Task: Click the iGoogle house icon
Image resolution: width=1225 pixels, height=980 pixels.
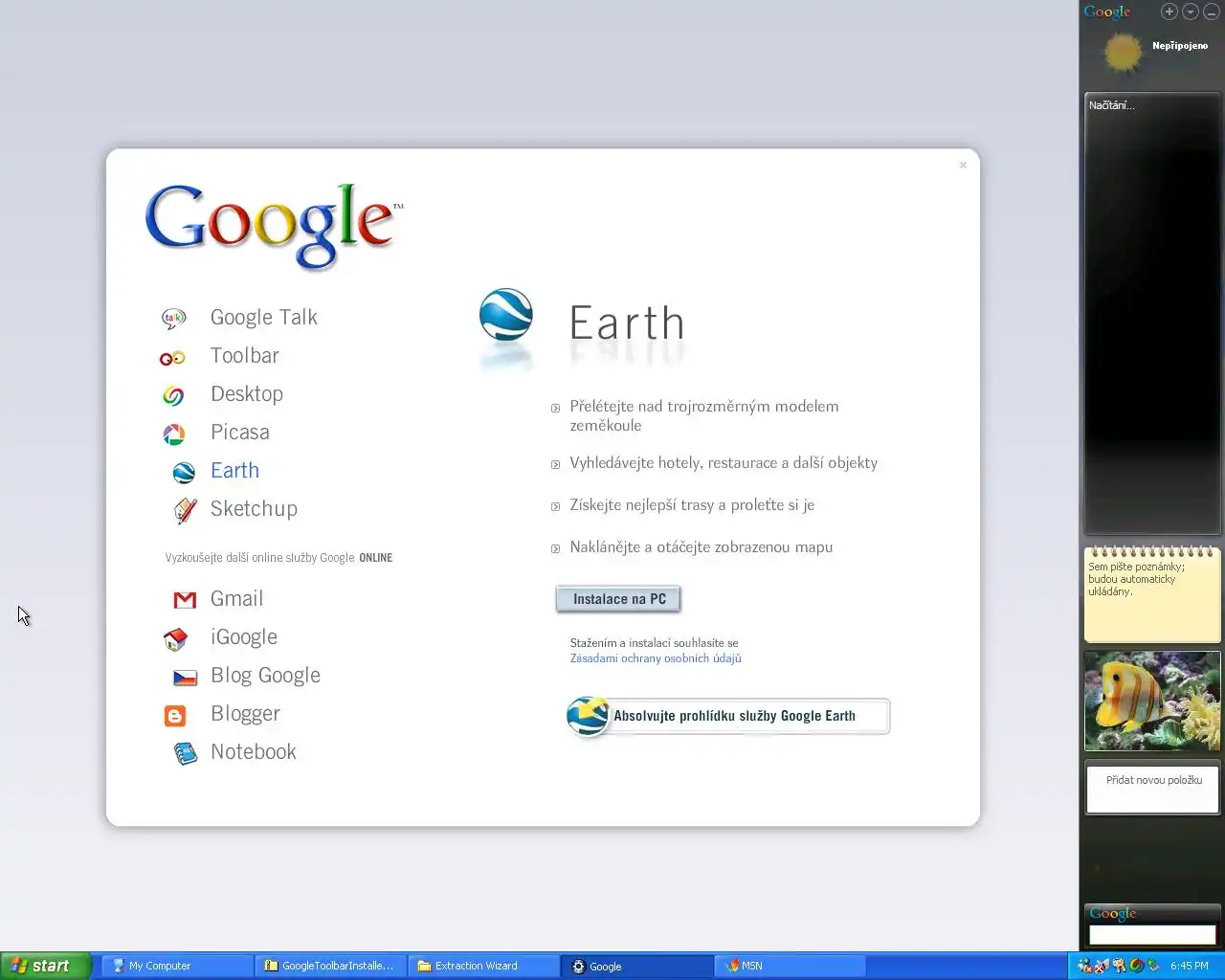Action: tap(175, 639)
